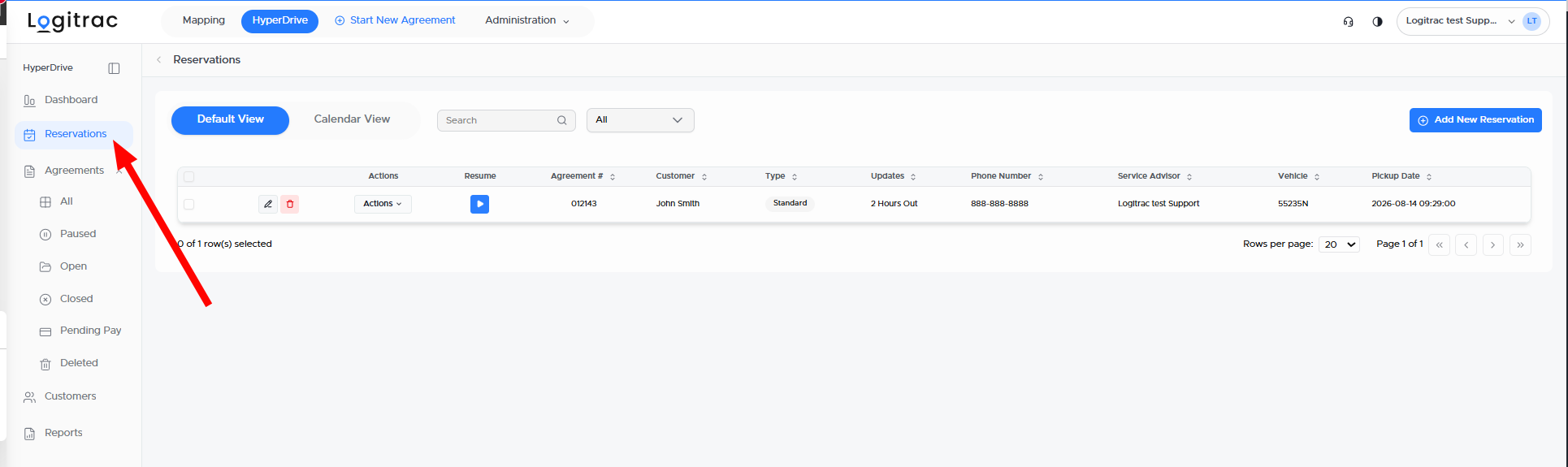The image size is (1568, 467).
Task: Open Agreements in sidebar
Action: [x=74, y=171]
